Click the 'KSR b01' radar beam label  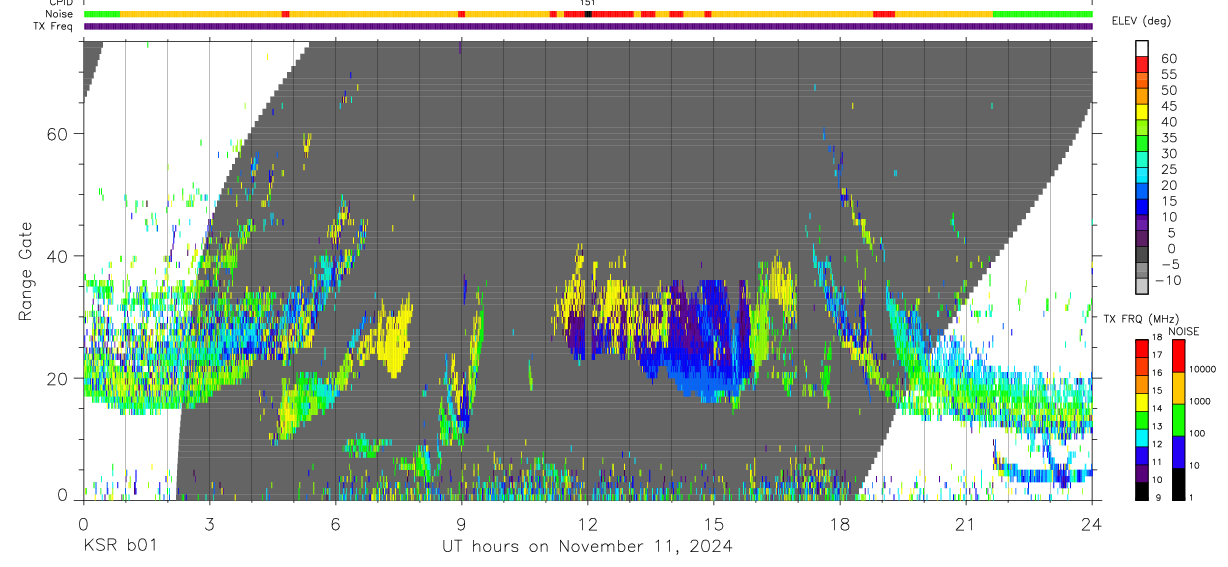pos(119,546)
